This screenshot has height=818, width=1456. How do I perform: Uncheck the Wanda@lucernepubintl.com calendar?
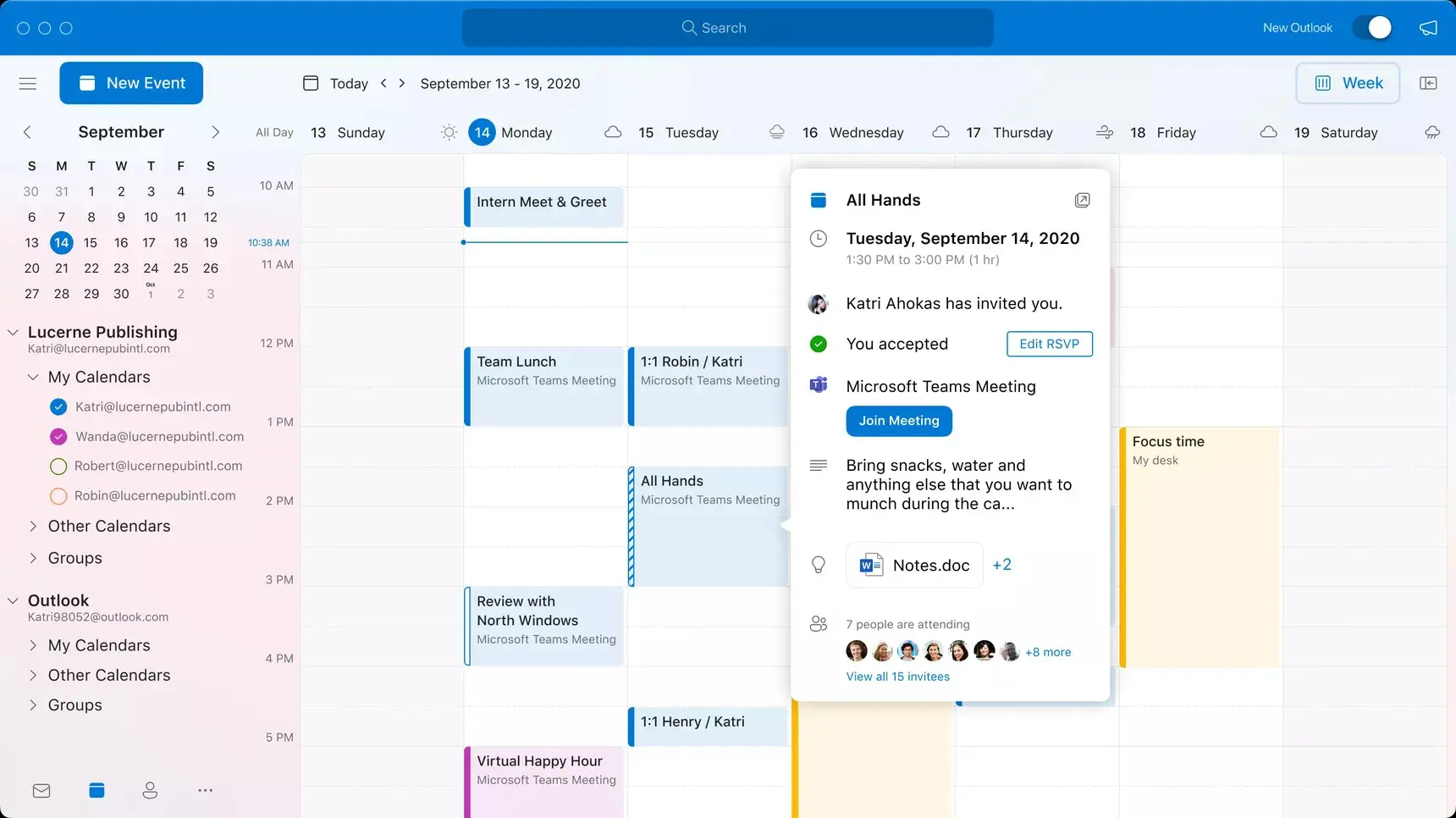[58, 436]
